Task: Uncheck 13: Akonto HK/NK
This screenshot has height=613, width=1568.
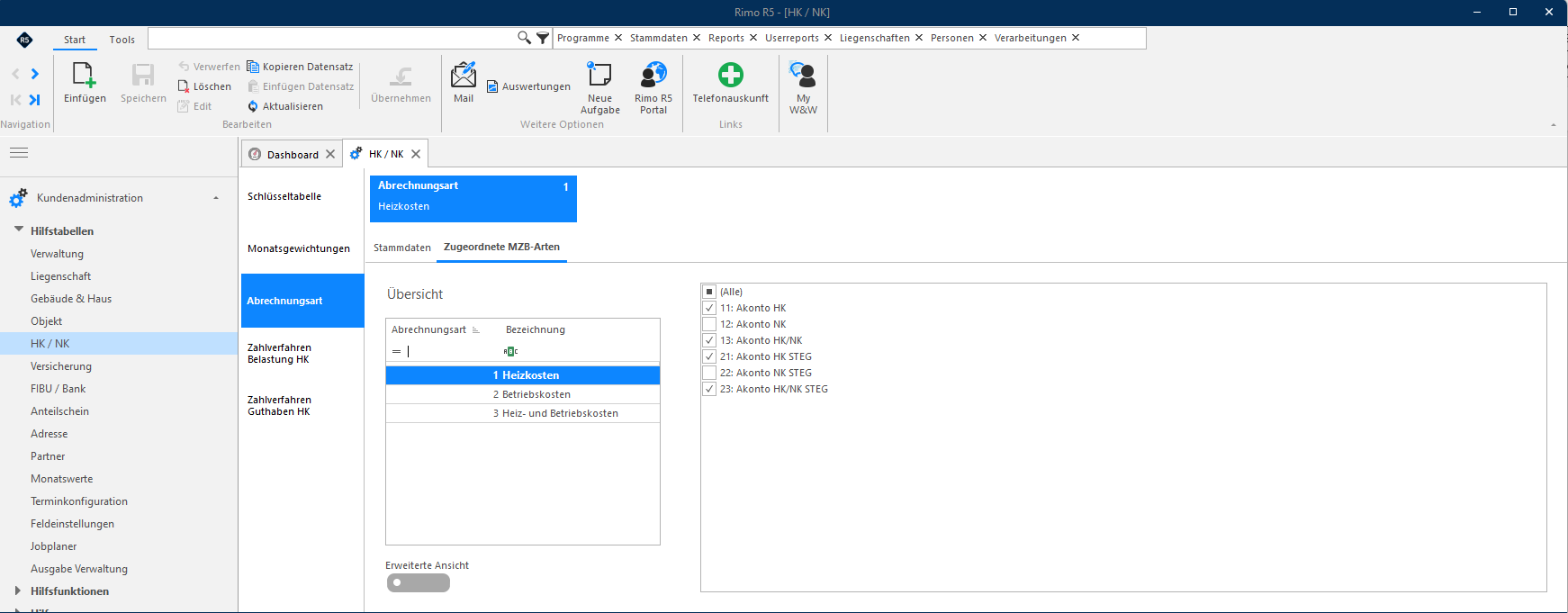Action: (709, 340)
